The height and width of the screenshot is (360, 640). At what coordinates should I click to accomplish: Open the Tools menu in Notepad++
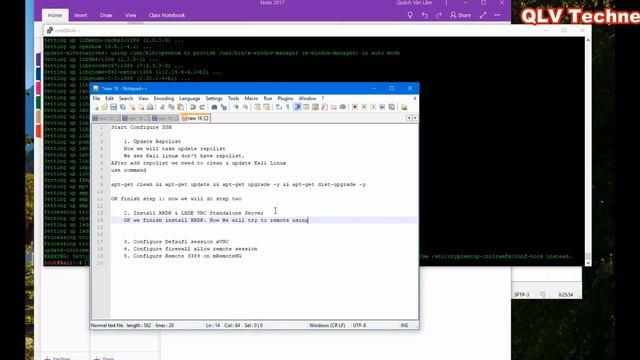[x=233, y=98]
